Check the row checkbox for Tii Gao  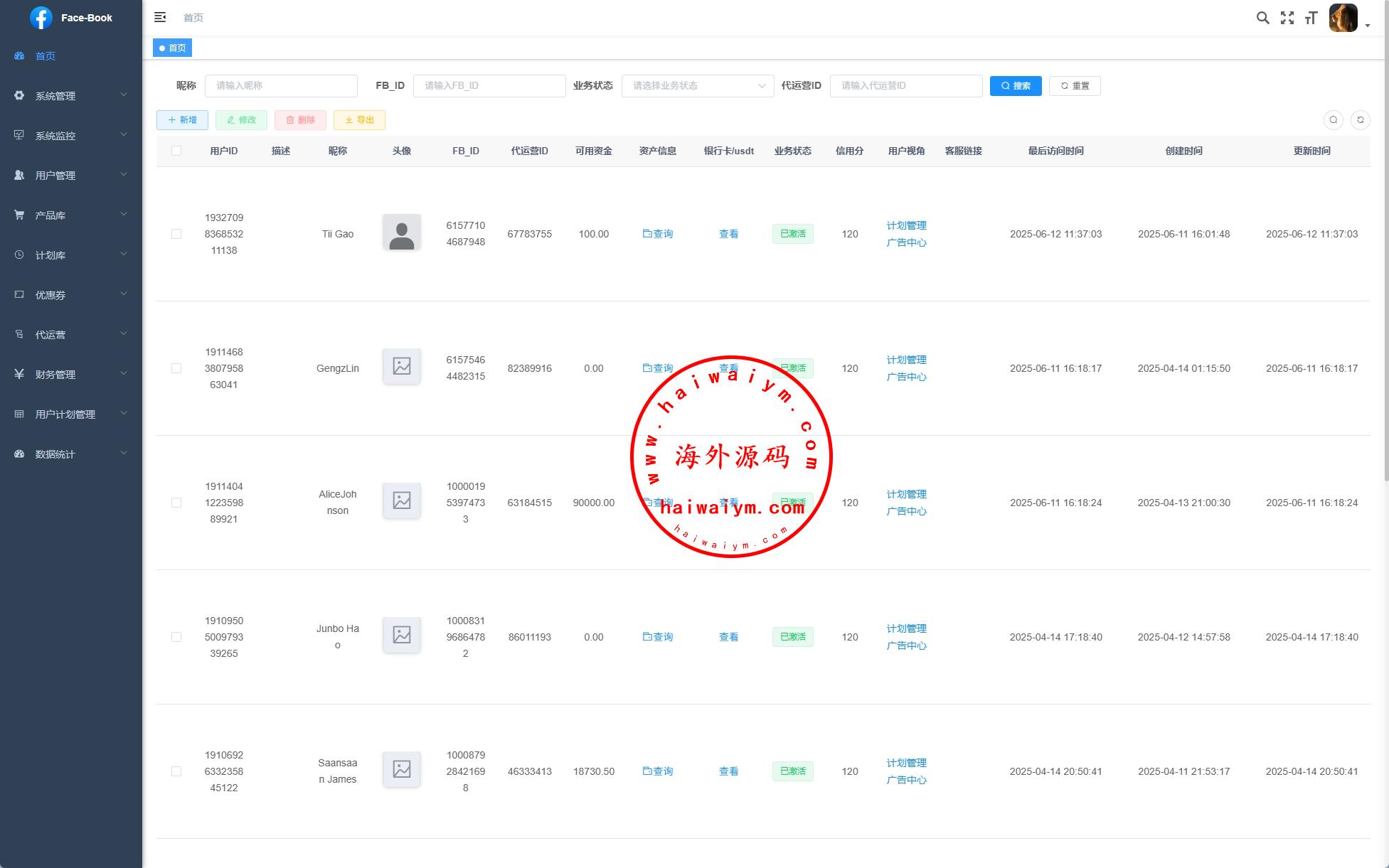(176, 234)
